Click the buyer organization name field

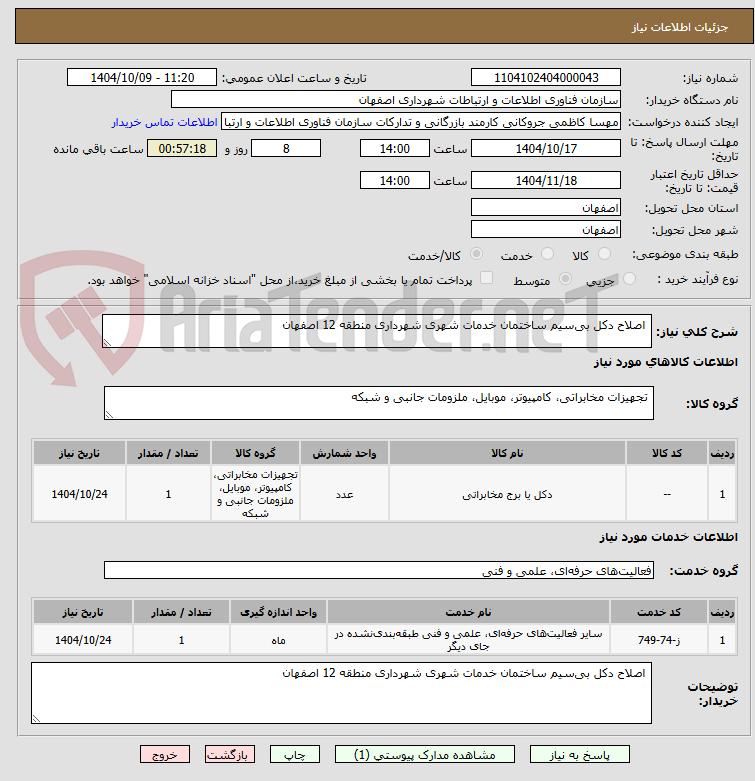click(x=396, y=100)
